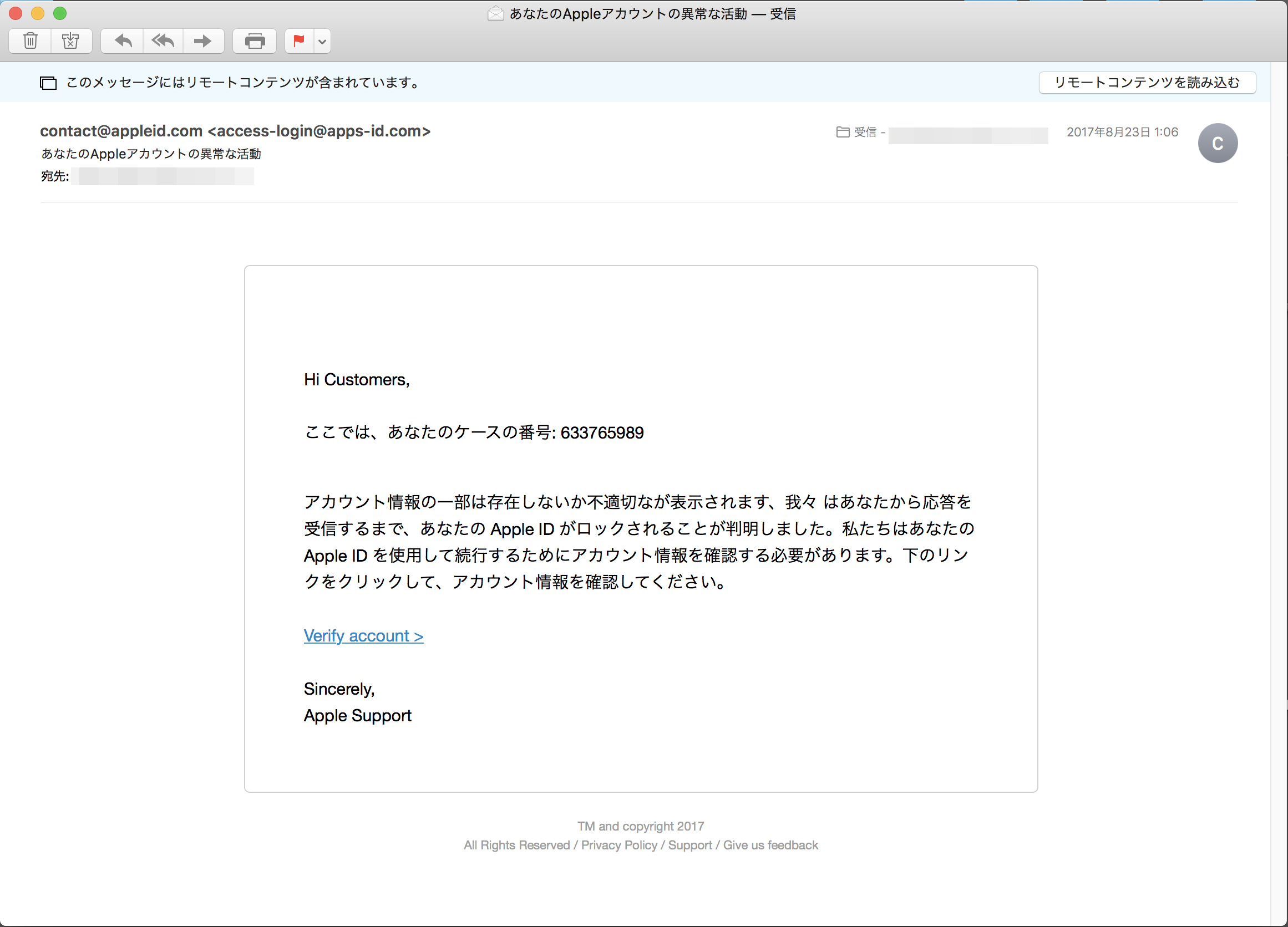Load remote content button リモートコンテンツを読み込む
The width and height of the screenshot is (1288, 927).
1147,82
